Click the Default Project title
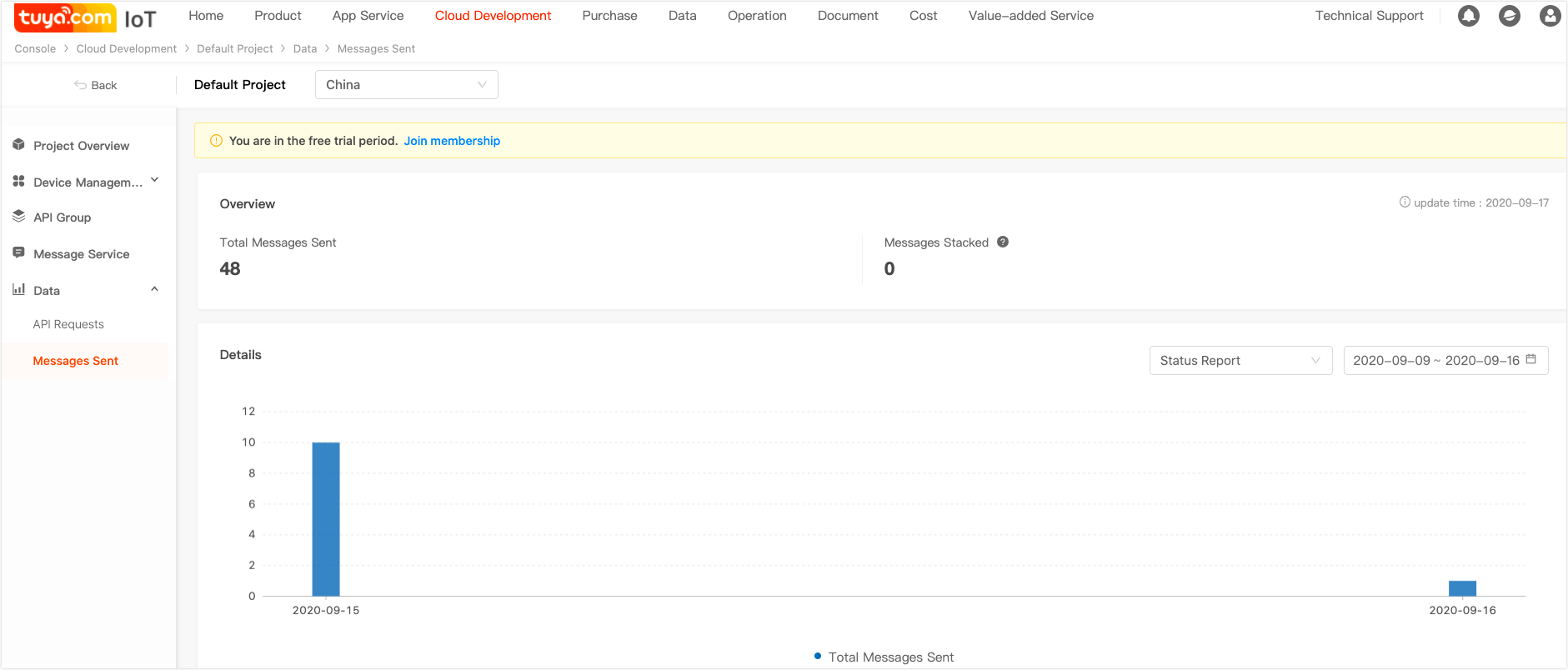The image size is (1568, 670). (x=240, y=84)
